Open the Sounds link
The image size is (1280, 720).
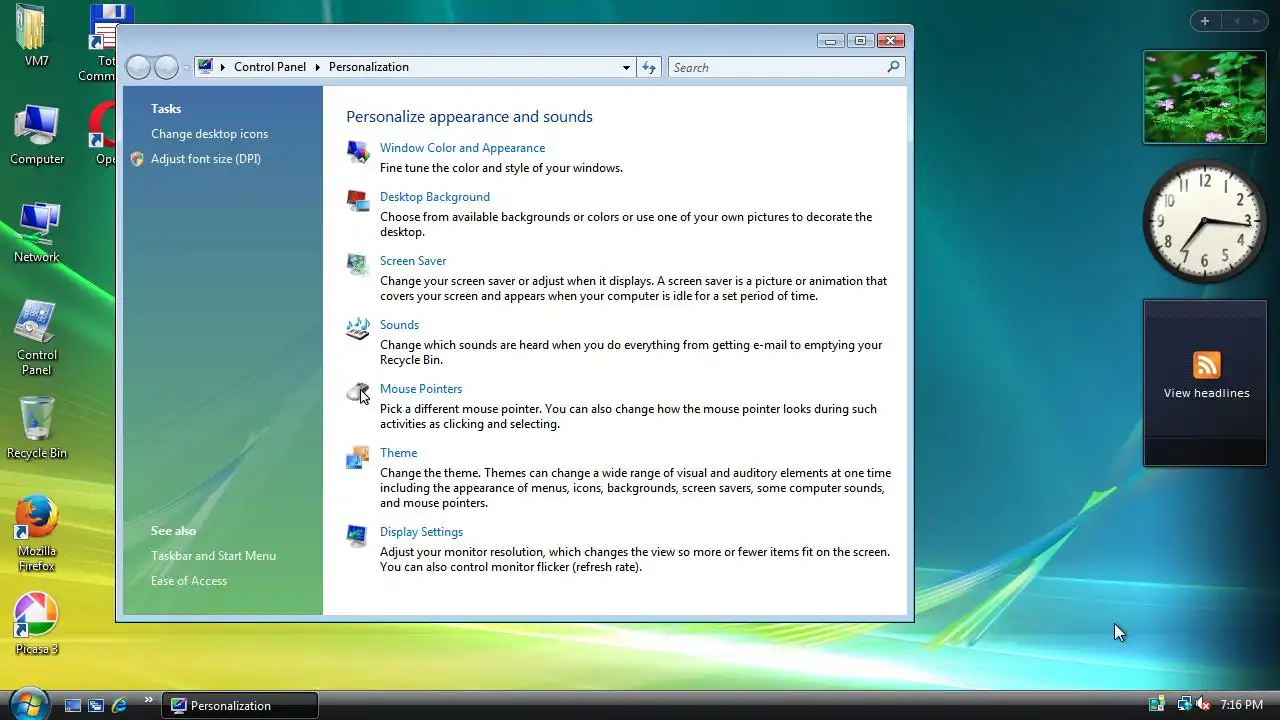[399, 325]
